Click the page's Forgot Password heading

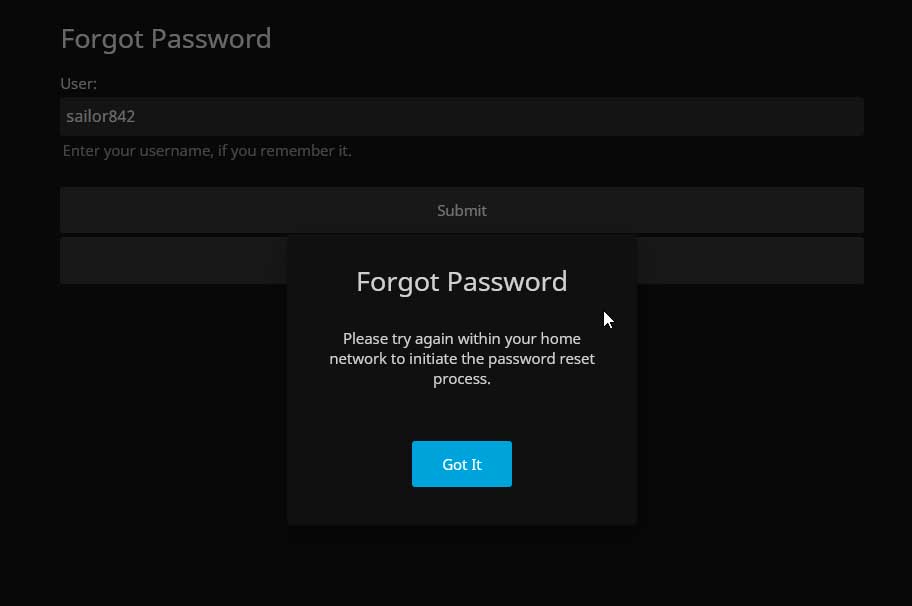166,38
